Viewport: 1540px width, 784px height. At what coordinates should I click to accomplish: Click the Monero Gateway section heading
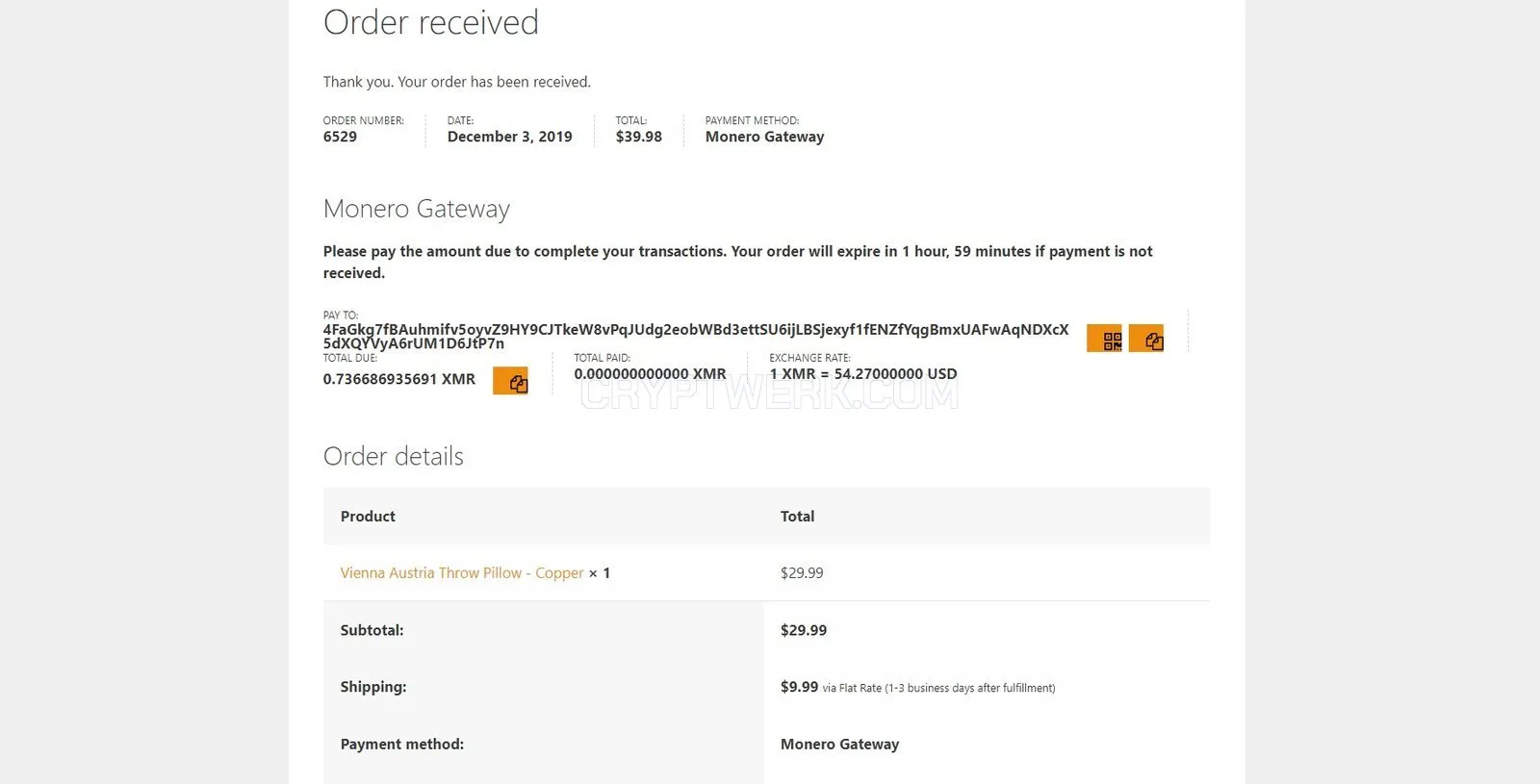click(x=417, y=209)
